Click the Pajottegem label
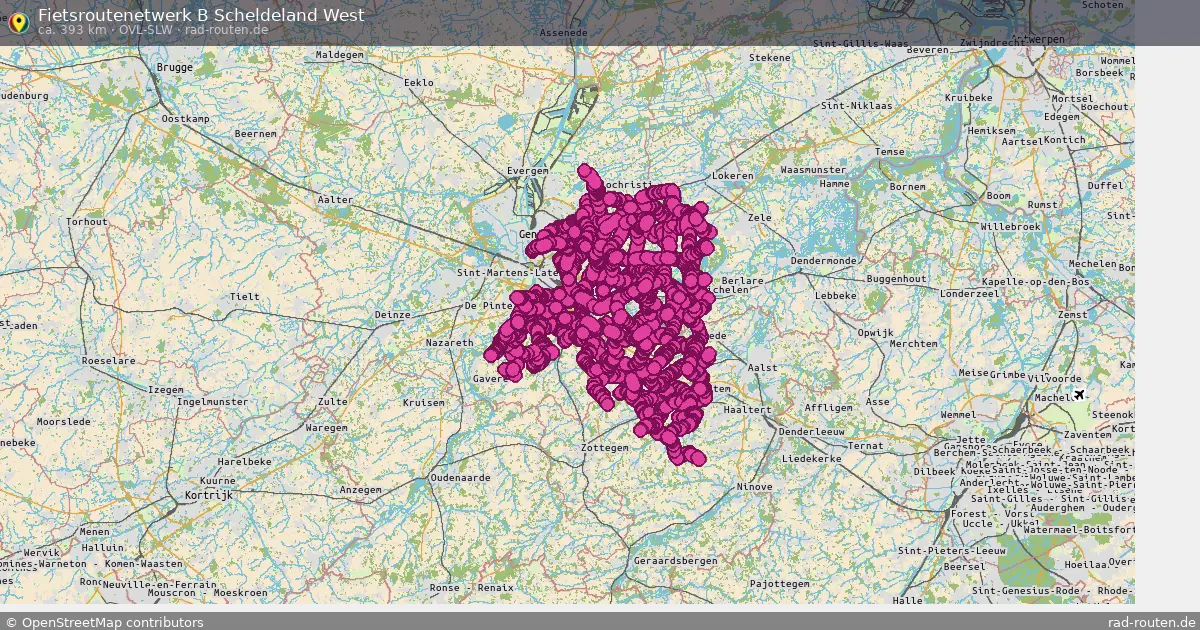The height and width of the screenshot is (630, 1200). tap(779, 582)
